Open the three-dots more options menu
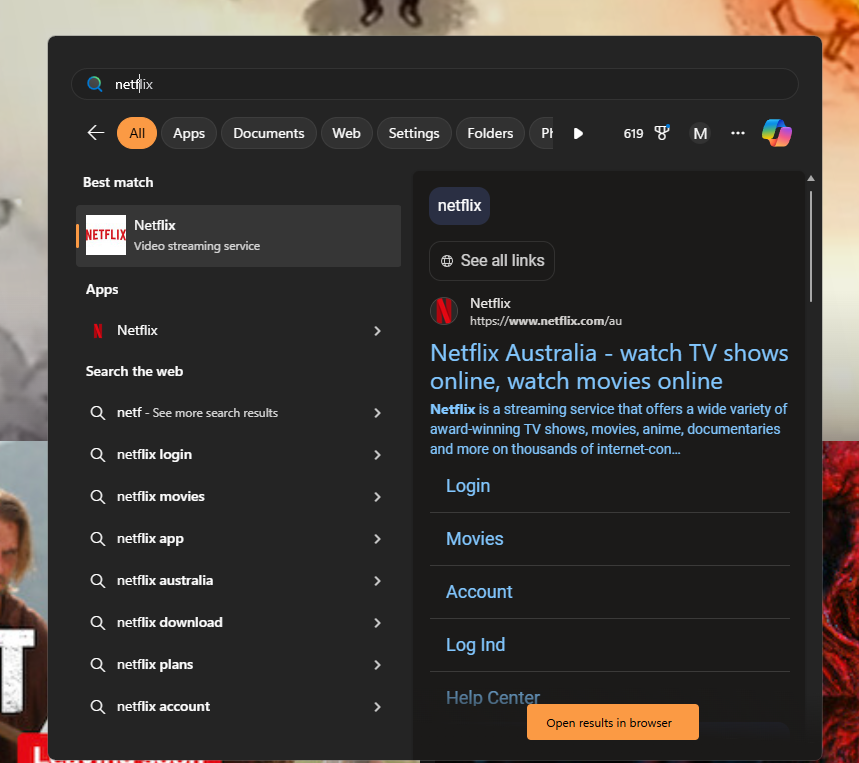Screen dimensions: 859x763 737,133
